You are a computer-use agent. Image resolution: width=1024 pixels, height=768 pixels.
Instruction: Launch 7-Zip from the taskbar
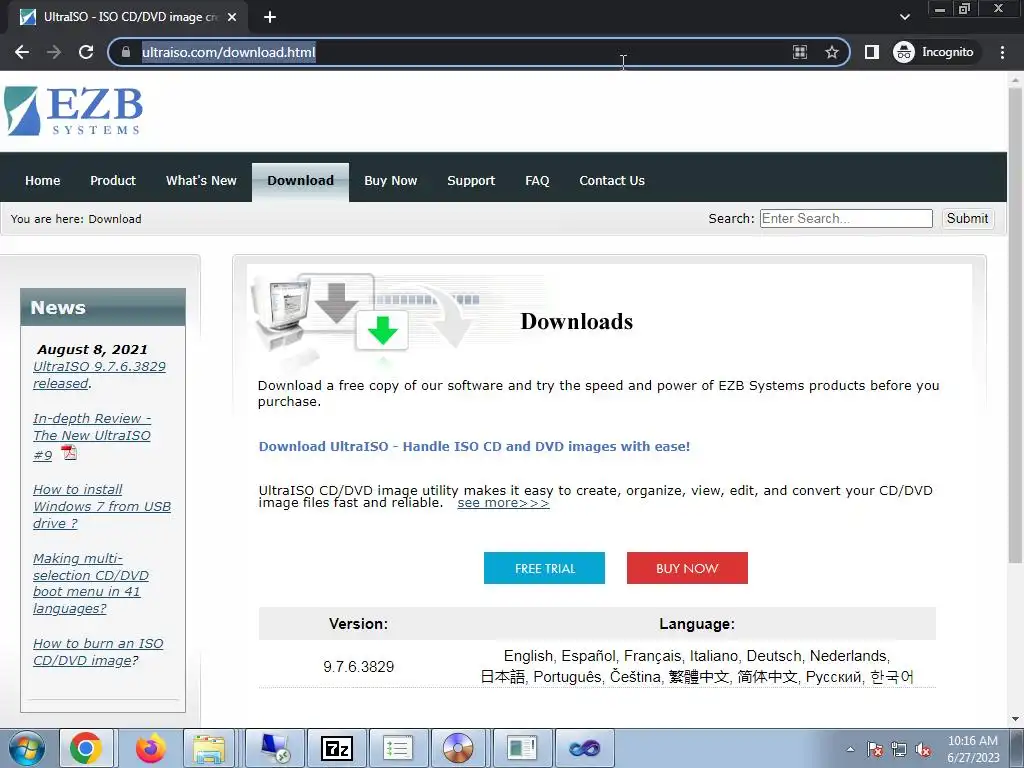point(336,748)
